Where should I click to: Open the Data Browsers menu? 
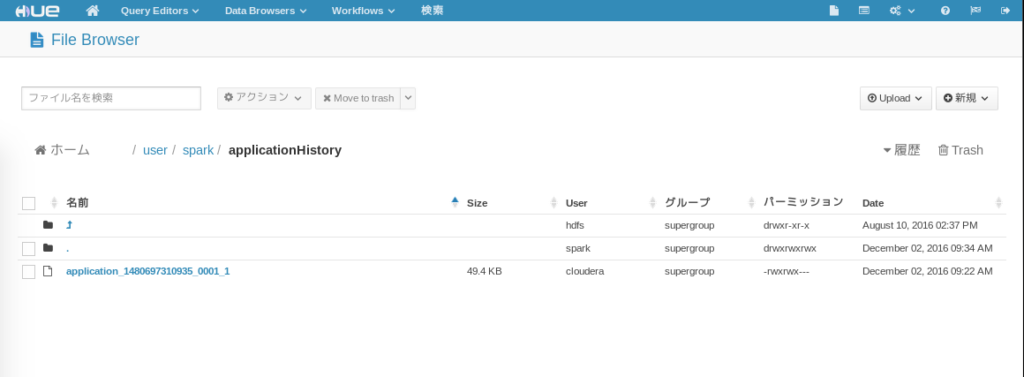tap(266, 10)
